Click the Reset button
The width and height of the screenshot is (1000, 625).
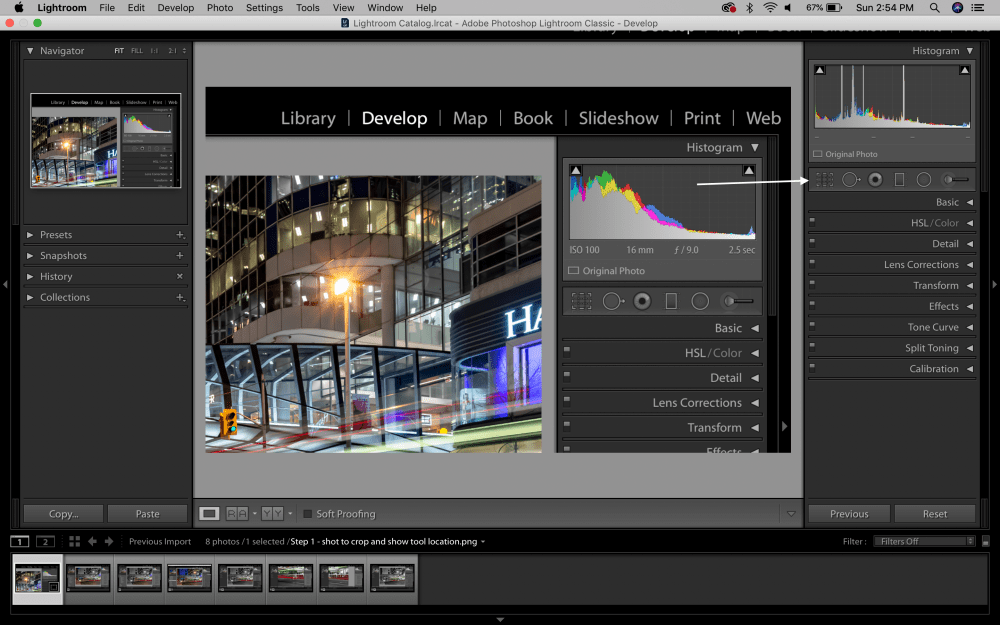(x=935, y=514)
